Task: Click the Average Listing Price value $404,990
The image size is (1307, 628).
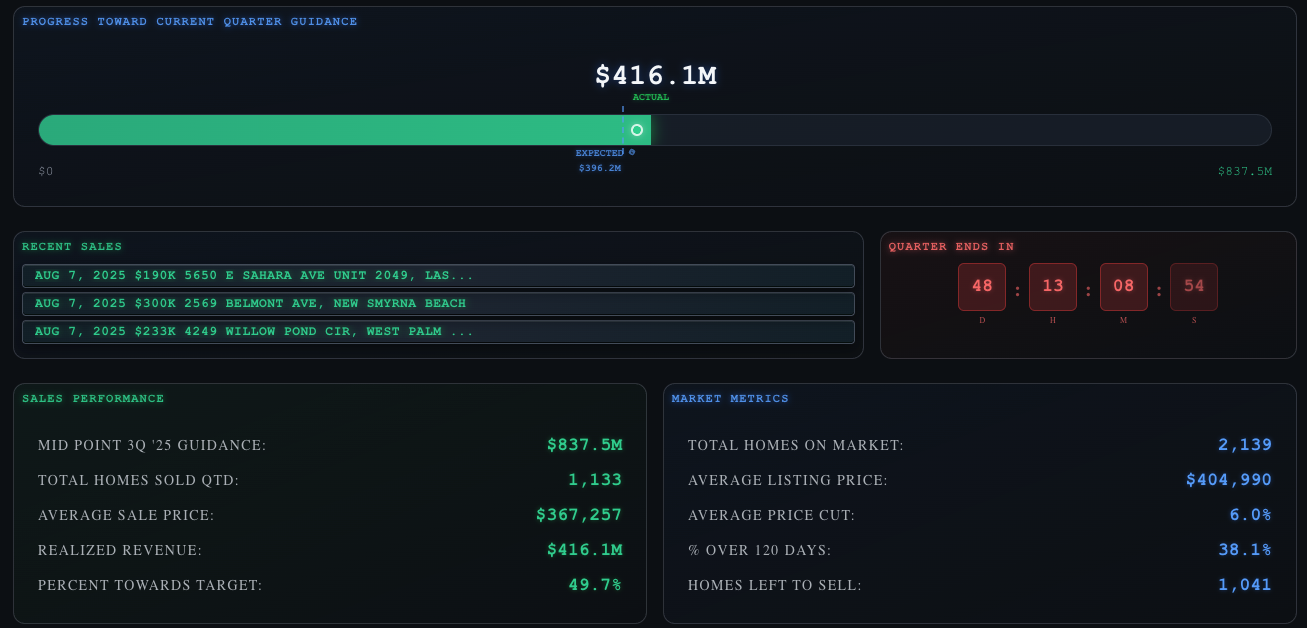Action: pos(1229,480)
